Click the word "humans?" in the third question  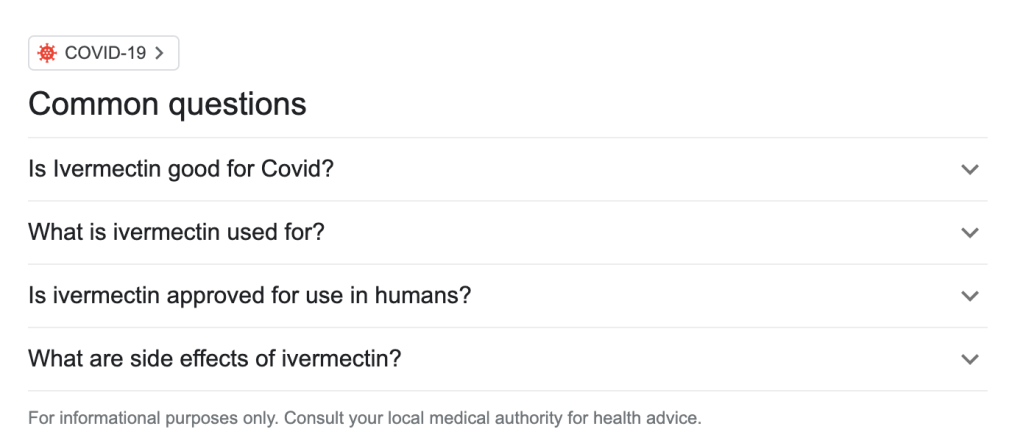[x=431, y=295]
